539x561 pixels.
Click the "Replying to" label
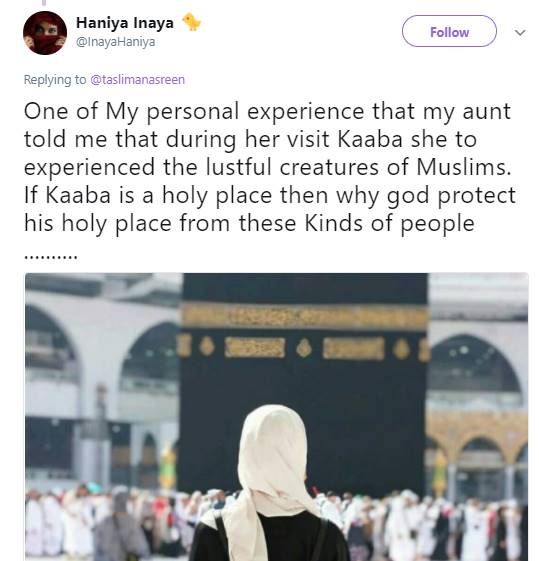click(x=55, y=79)
